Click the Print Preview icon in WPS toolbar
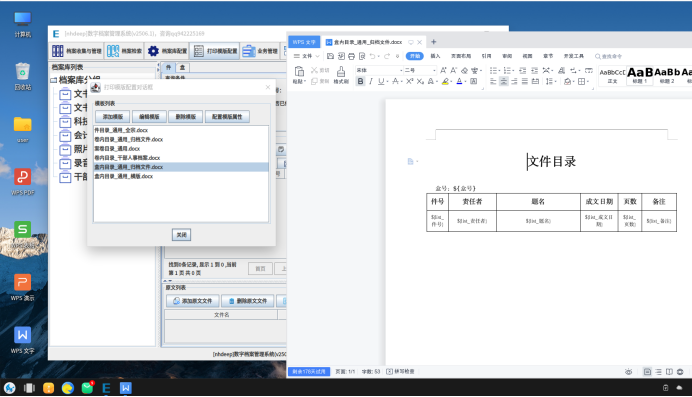 pos(362,56)
